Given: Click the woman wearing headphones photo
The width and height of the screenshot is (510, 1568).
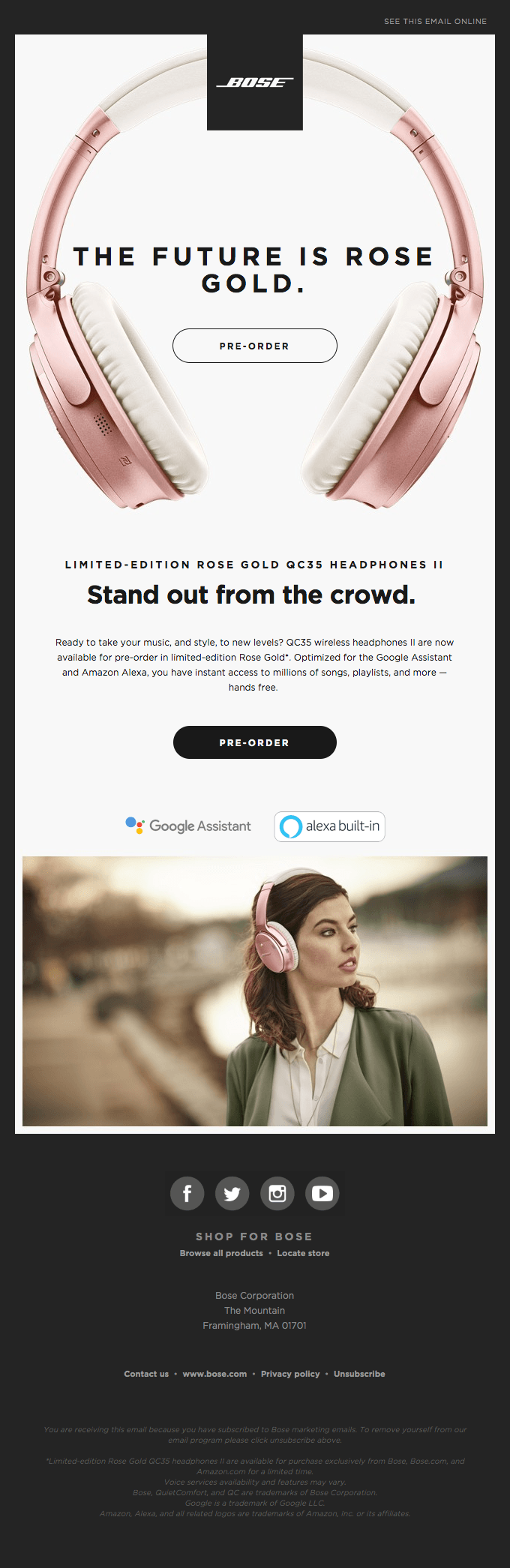Looking at the screenshot, I should coord(255,991).
